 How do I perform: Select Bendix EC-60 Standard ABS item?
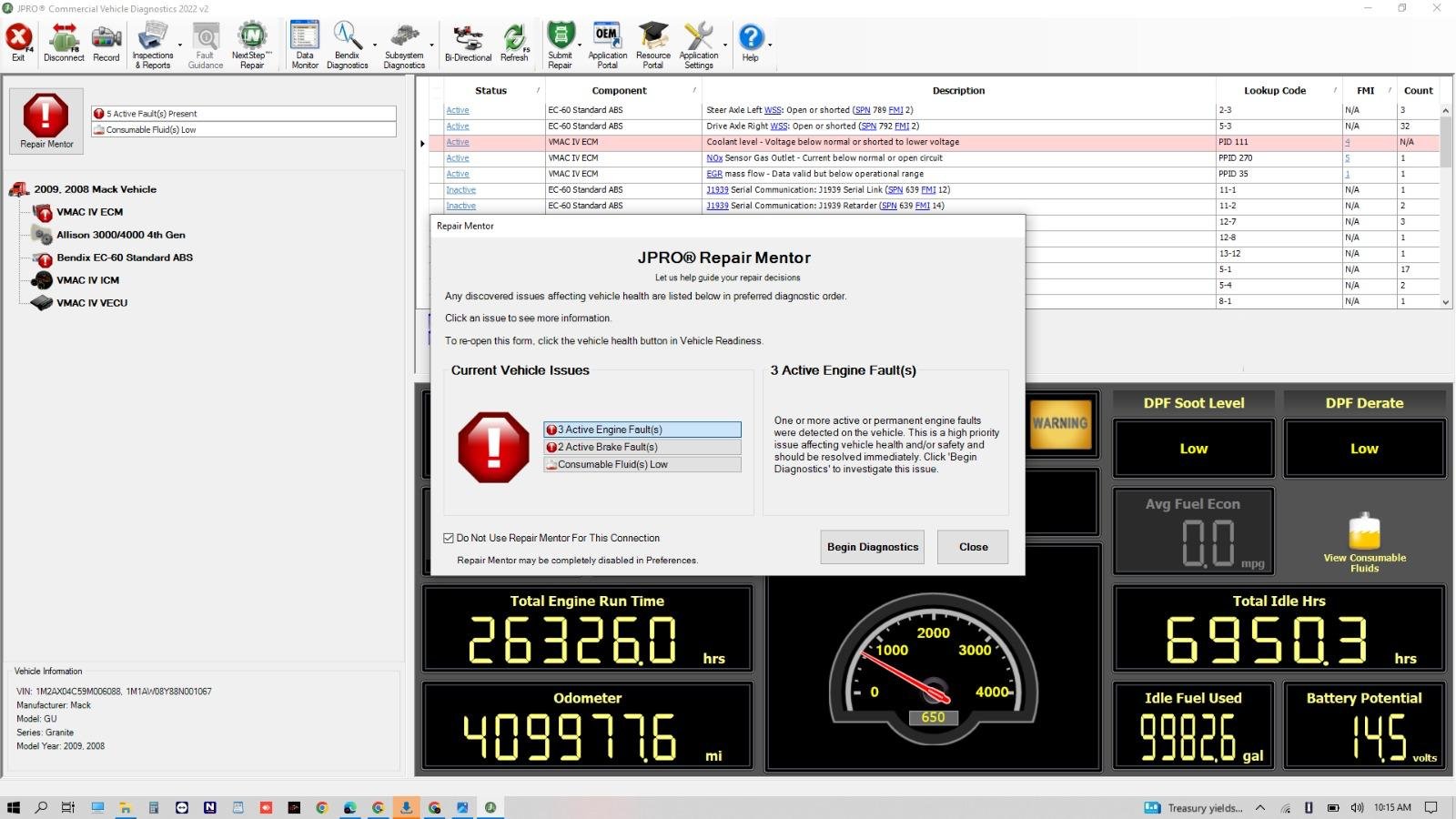[x=125, y=258]
